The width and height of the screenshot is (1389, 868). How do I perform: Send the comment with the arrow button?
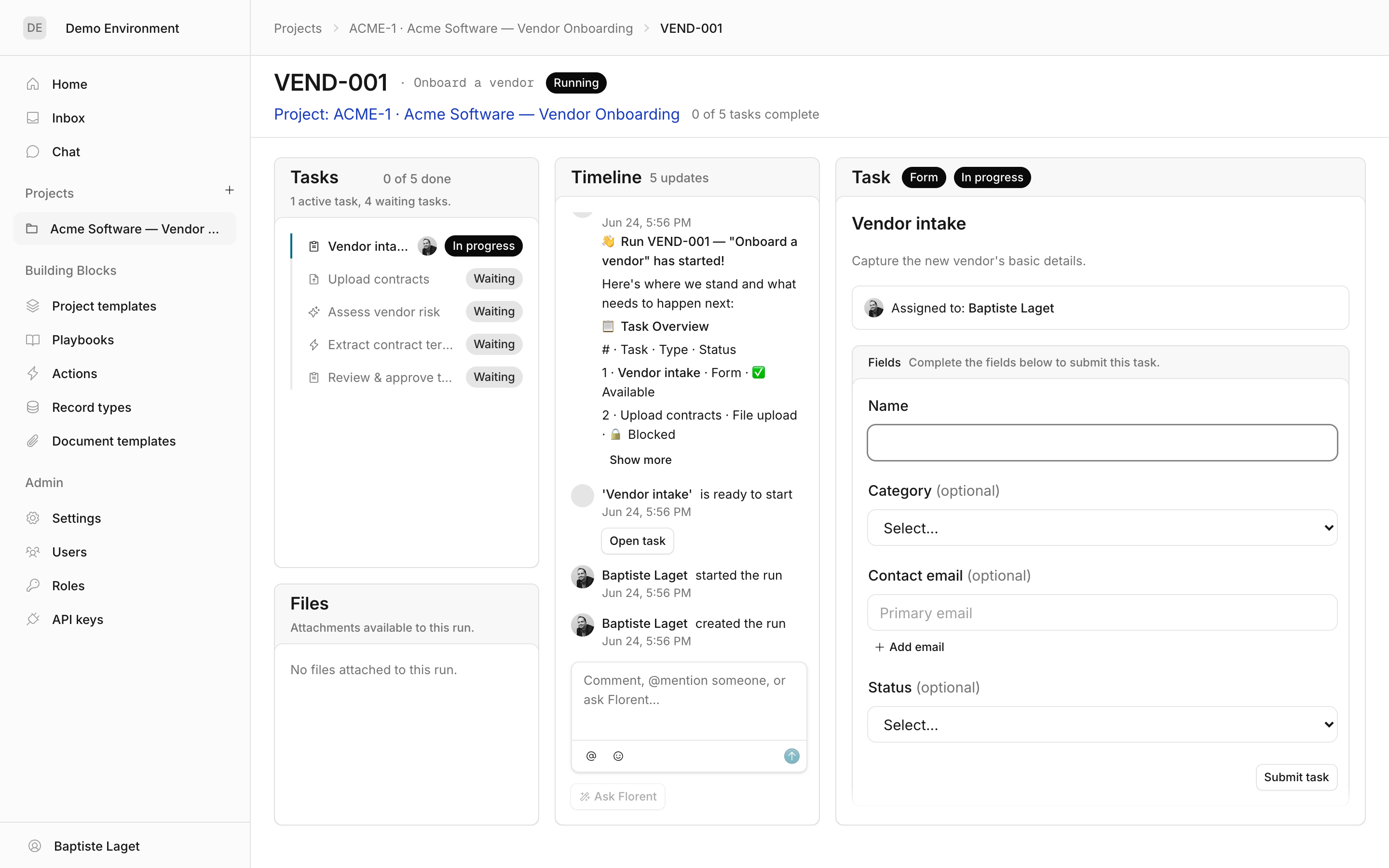pos(791,756)
